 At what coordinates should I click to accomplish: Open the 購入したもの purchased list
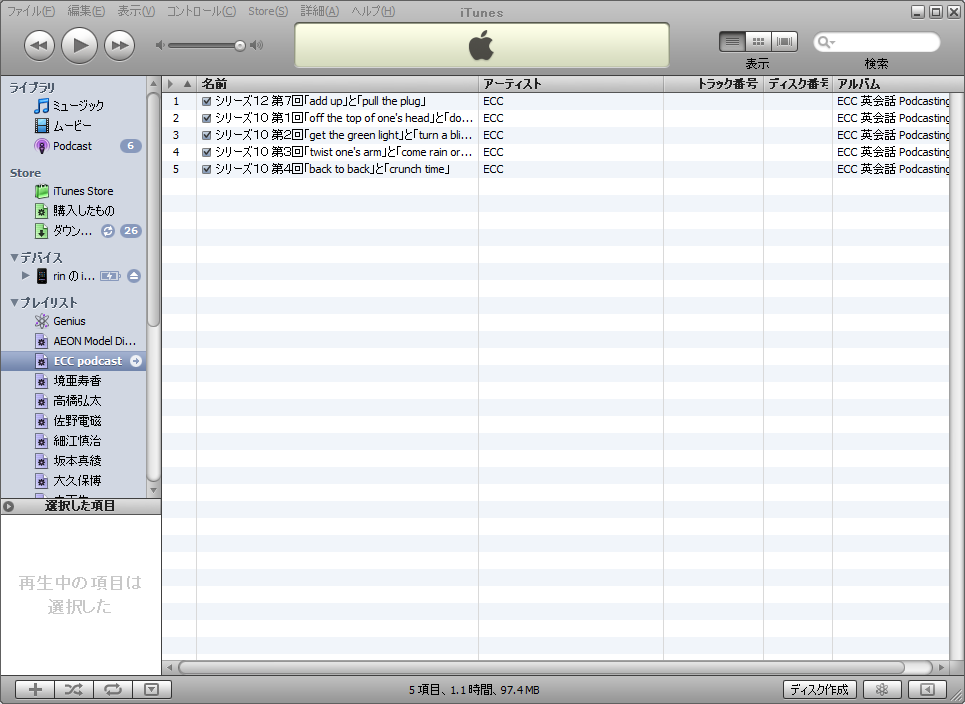tap(74, 211)
